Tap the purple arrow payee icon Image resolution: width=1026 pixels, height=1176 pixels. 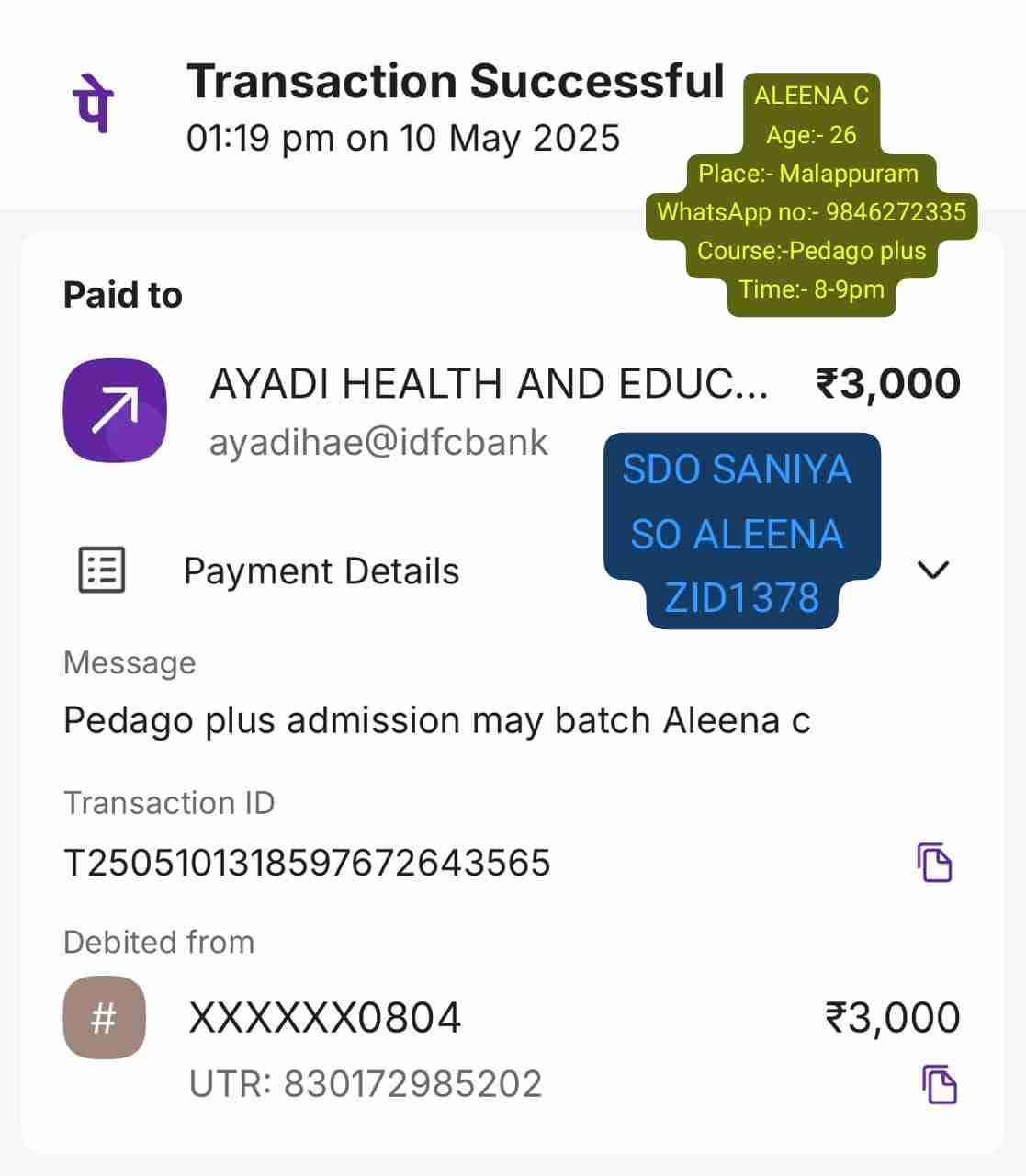[115, 410]
